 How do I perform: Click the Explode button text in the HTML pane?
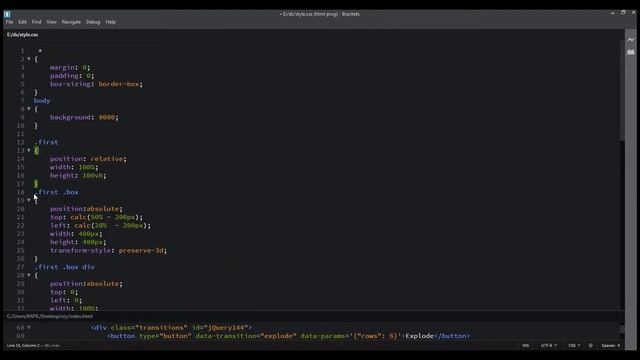pyautogui.click(x=419, y=336)
